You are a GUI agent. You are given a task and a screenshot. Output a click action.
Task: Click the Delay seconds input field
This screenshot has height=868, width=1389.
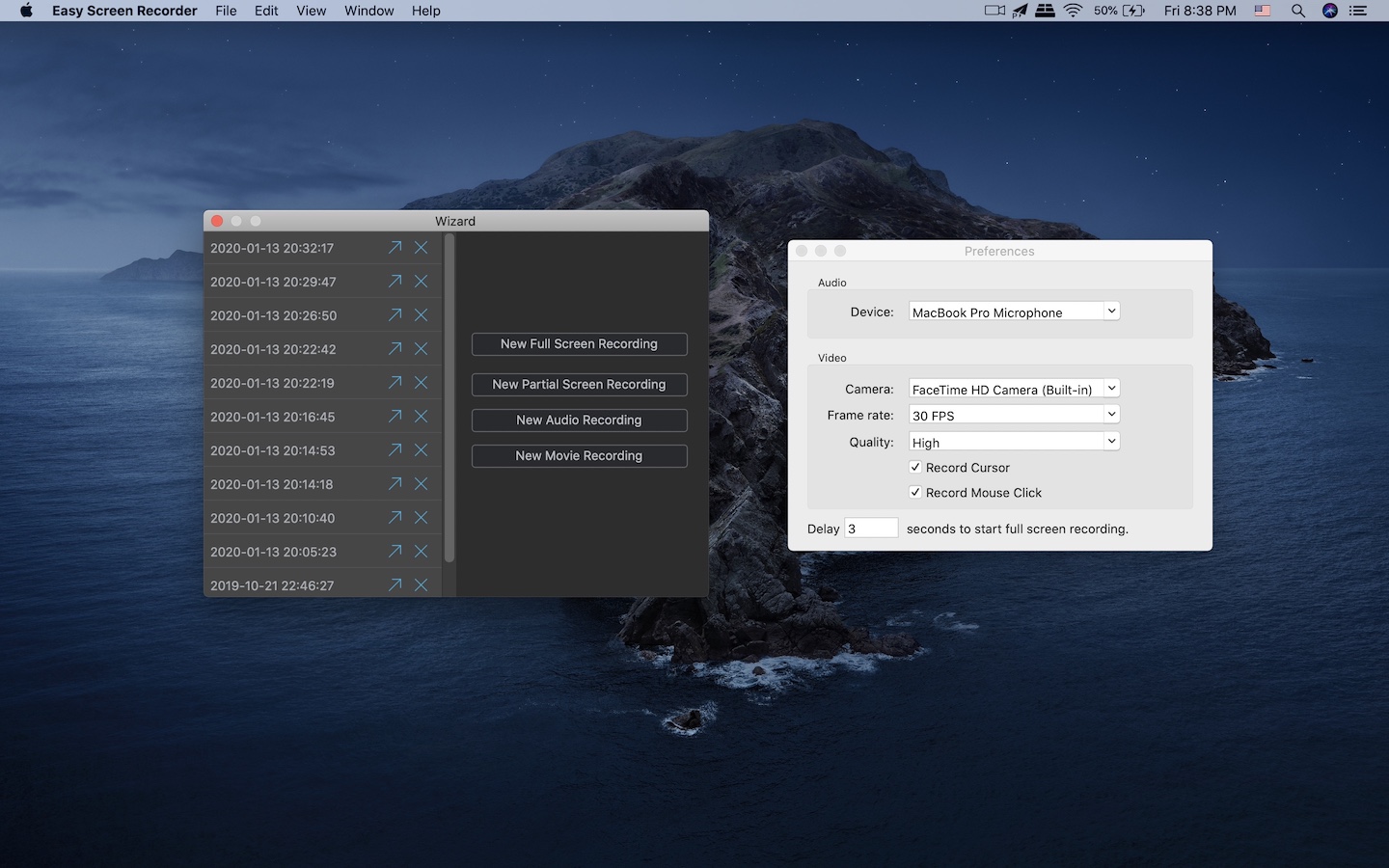click(871, 529)
